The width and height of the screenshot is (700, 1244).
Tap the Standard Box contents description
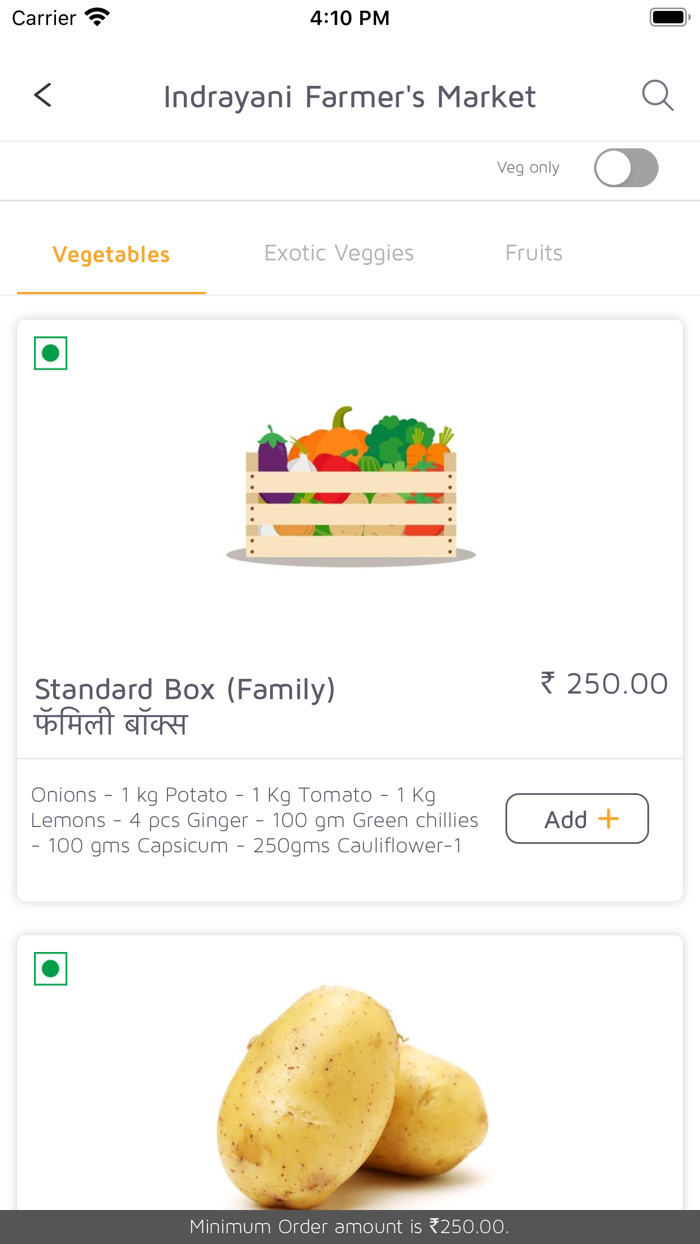(x=255, y=820)
